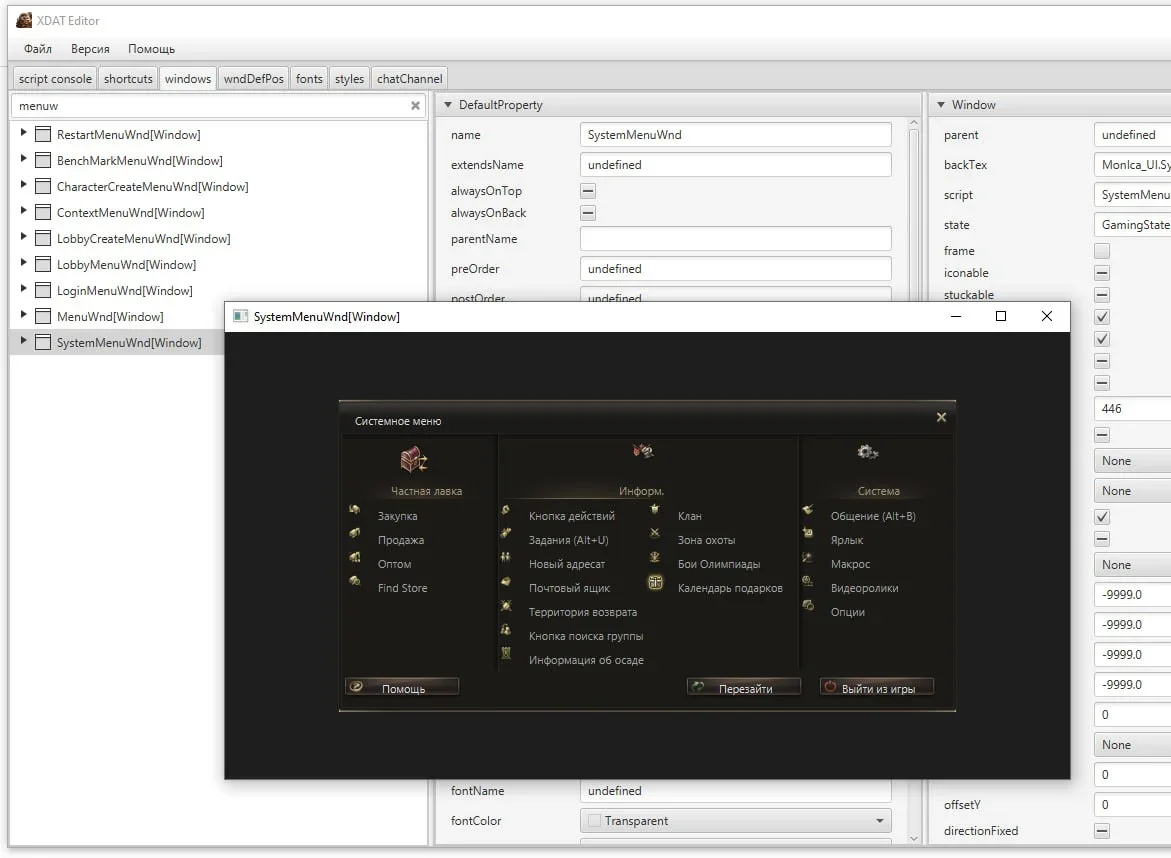Expand the ContextMenuWnd tree node
The height and width of the screenshot is (858, 1171).
[x=23, y=211]
